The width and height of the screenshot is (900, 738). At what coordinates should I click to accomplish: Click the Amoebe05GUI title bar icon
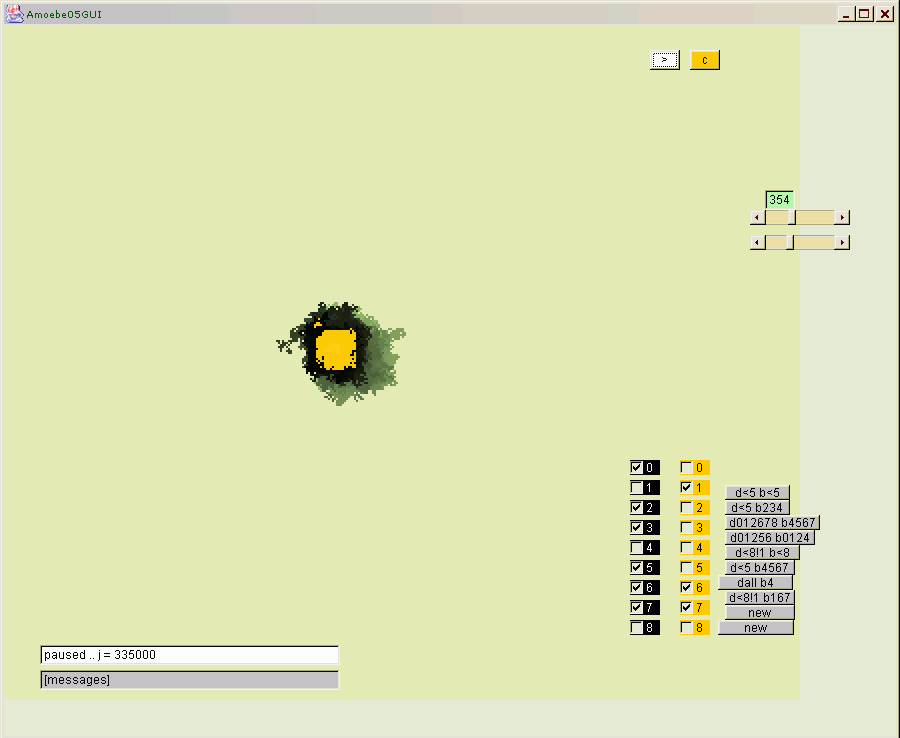[x=14, y=14]
